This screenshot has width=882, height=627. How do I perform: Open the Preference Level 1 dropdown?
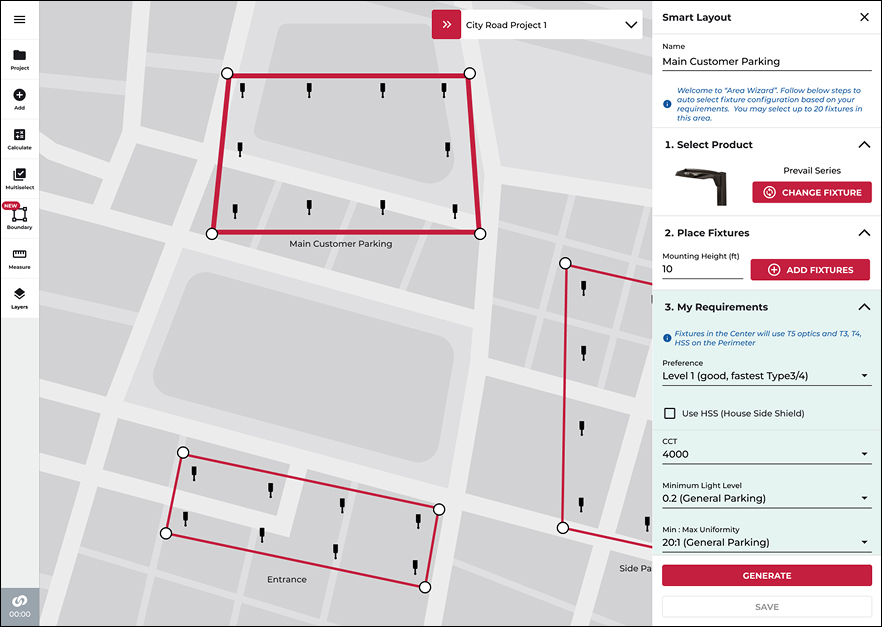coord(767,376)
